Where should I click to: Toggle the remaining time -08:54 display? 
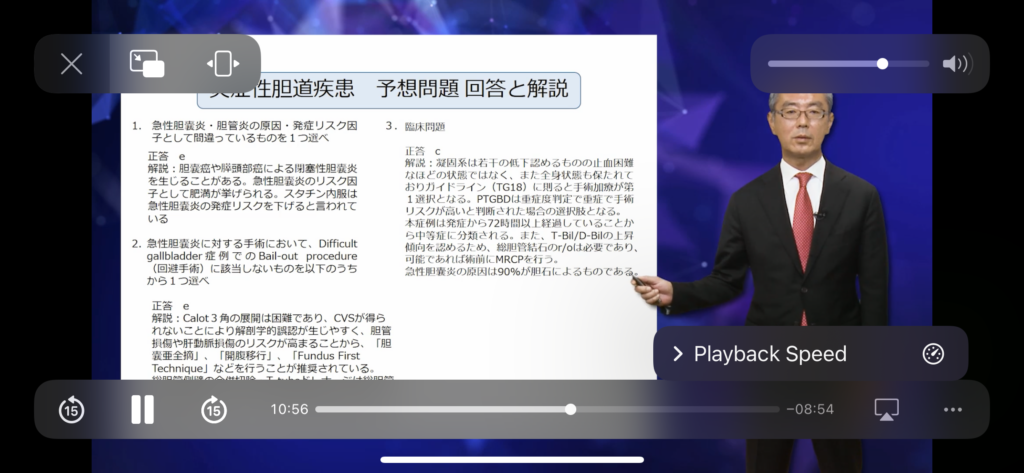click(809, 409)
